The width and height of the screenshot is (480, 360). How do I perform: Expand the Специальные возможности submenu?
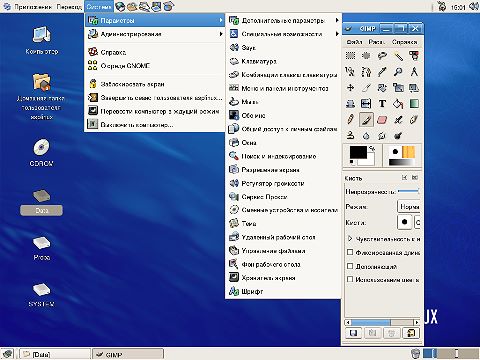click(x=284, y=34)
